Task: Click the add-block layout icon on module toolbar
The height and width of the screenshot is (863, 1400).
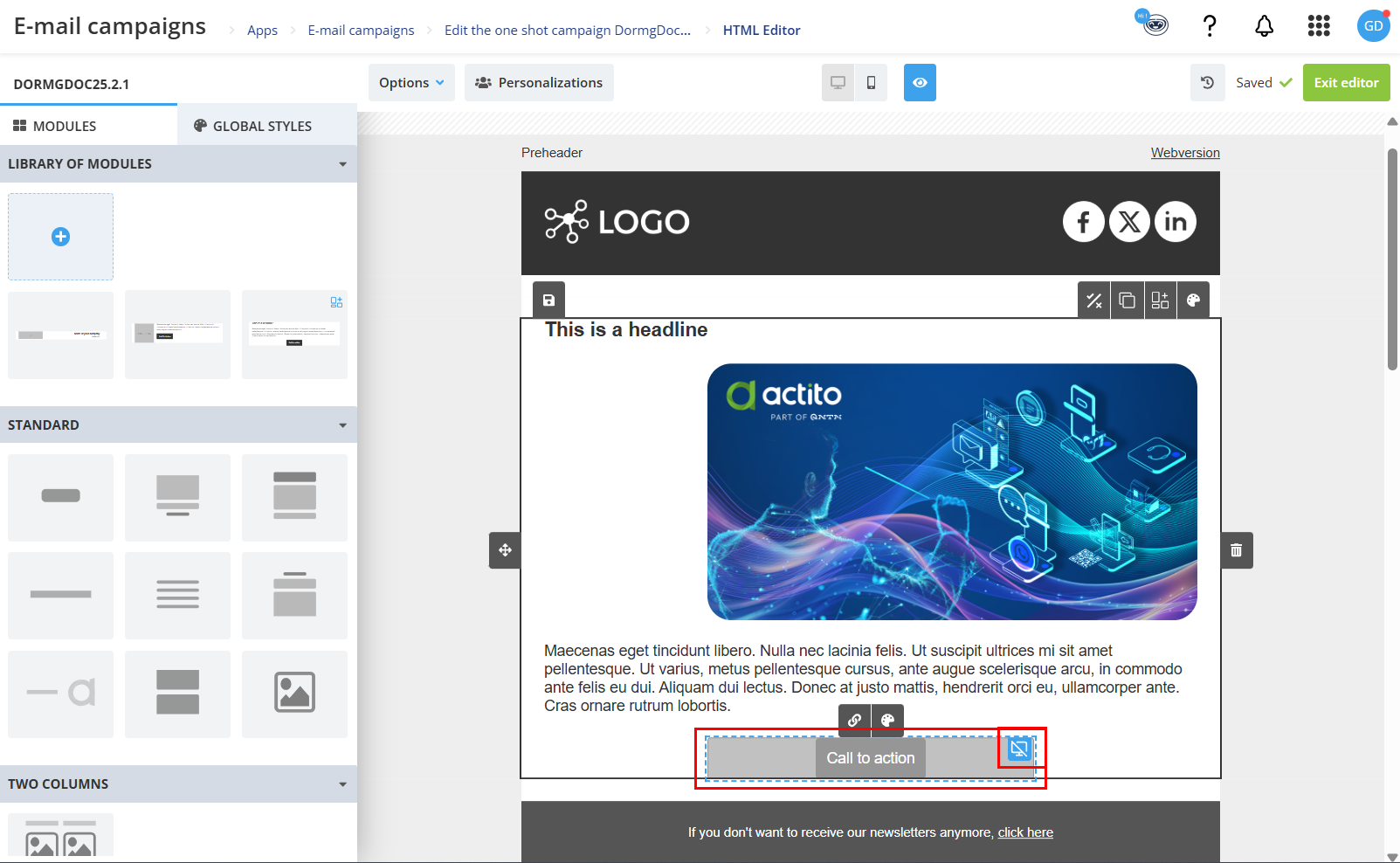Action: 1160,300
